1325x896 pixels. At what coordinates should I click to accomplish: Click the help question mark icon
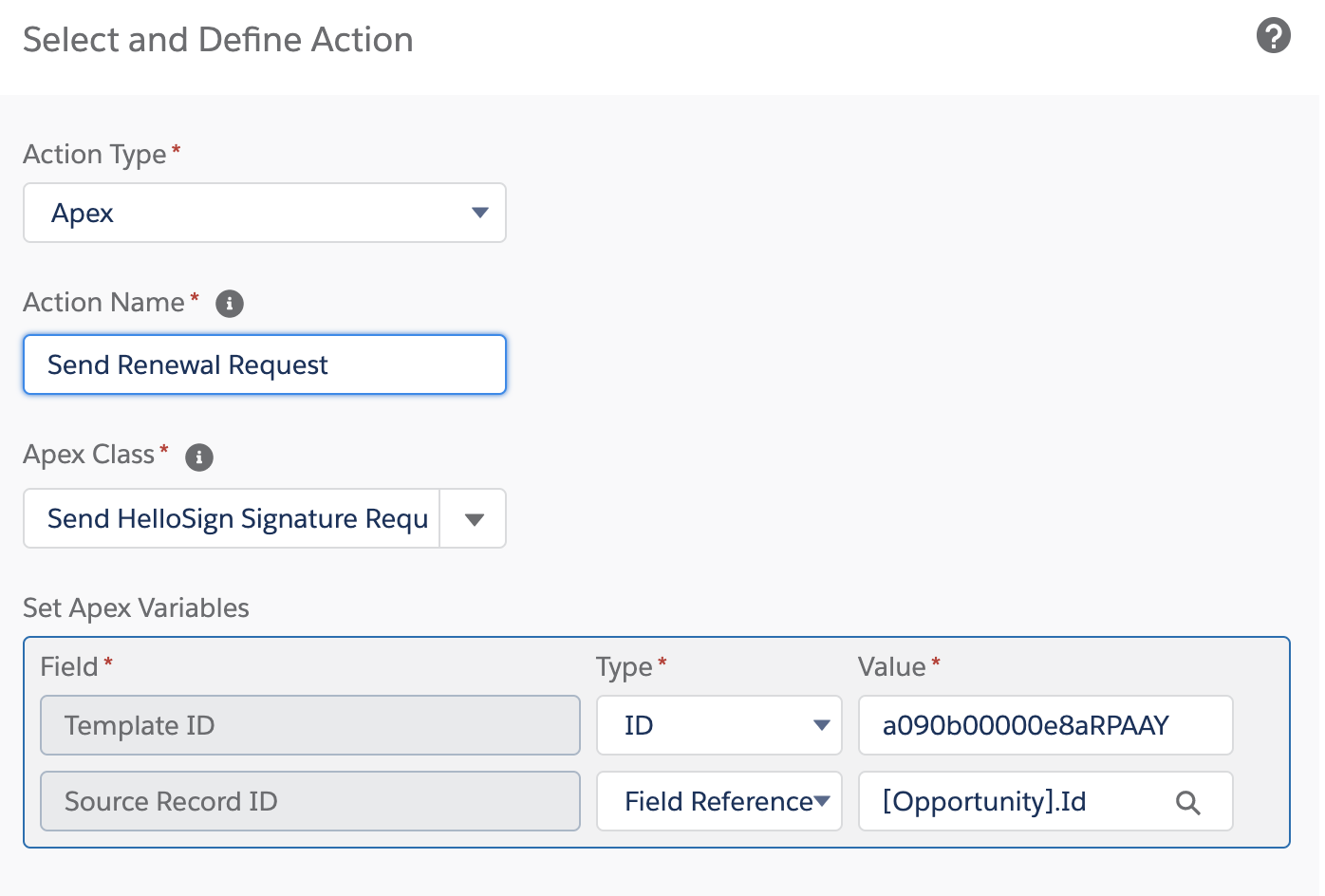(x=1273, y=36)
